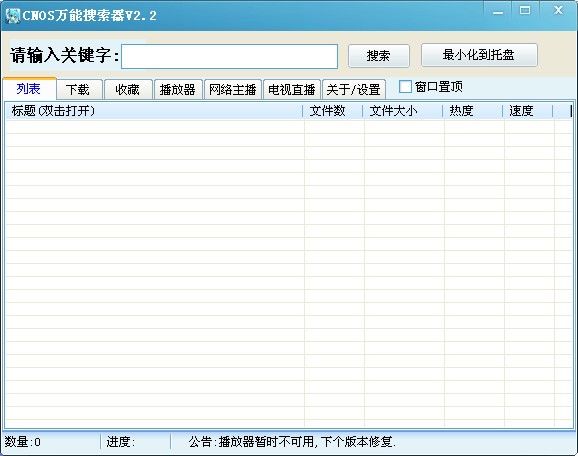Close the CMOS万能搜索器 window
The width and height of the screenshot is (578, 456).
click(x=558, y=10)
